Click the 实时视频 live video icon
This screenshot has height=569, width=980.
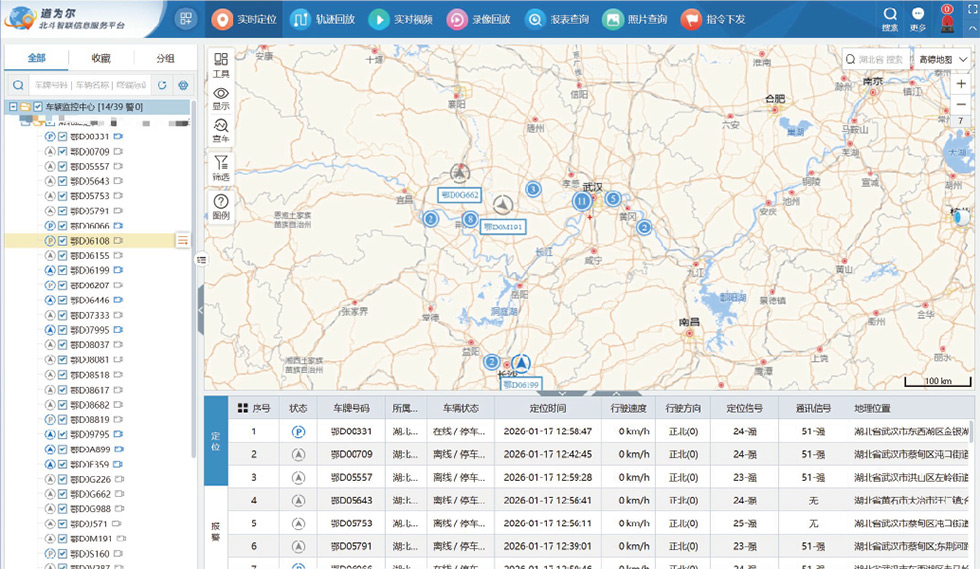(378, 19)
